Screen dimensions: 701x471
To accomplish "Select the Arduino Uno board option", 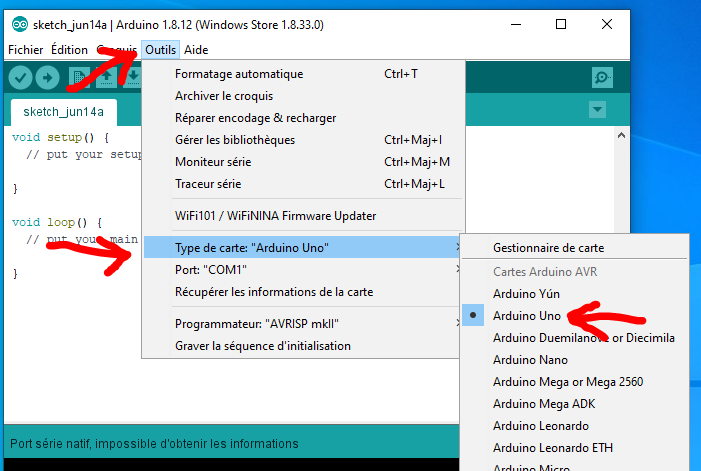I will click(529, 316).
